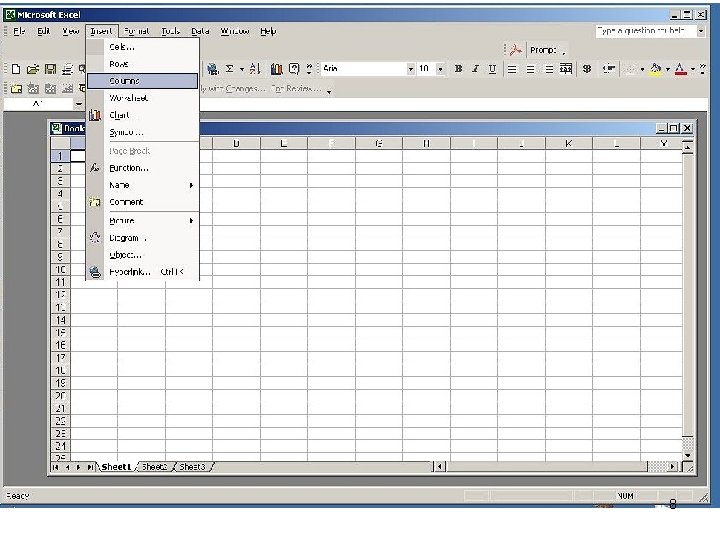Click the Excel Help question mark icon
Screen dimensions: 720x540
(x=294, y=69)
